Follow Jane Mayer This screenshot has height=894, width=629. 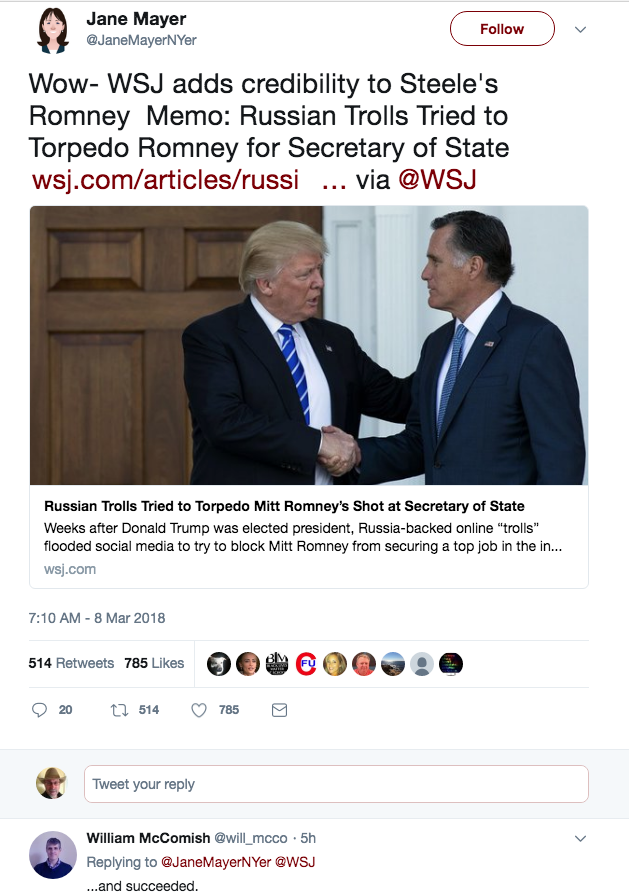tap(502, 29)
